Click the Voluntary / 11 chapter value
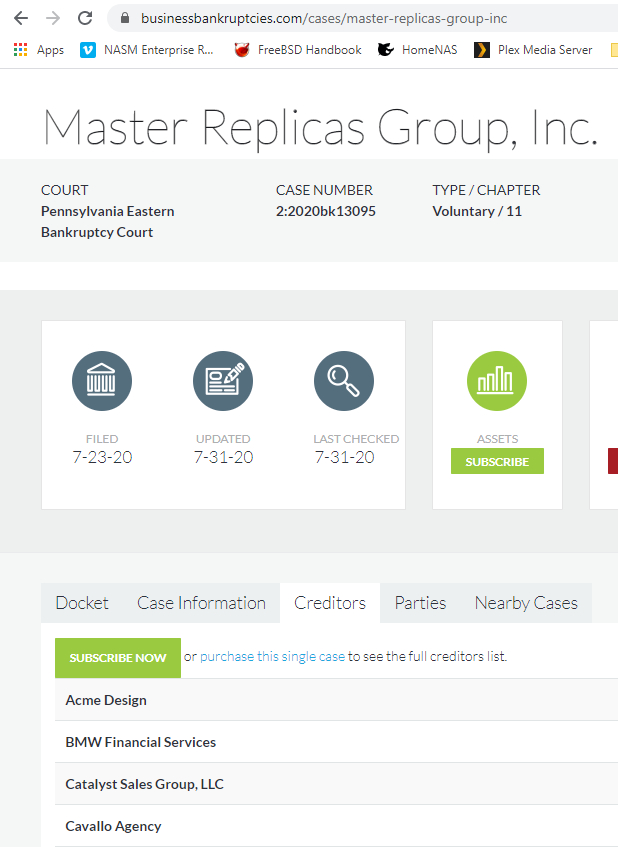Image resolution: width=618 pixels, height=847 pixels. coord(477,211)
